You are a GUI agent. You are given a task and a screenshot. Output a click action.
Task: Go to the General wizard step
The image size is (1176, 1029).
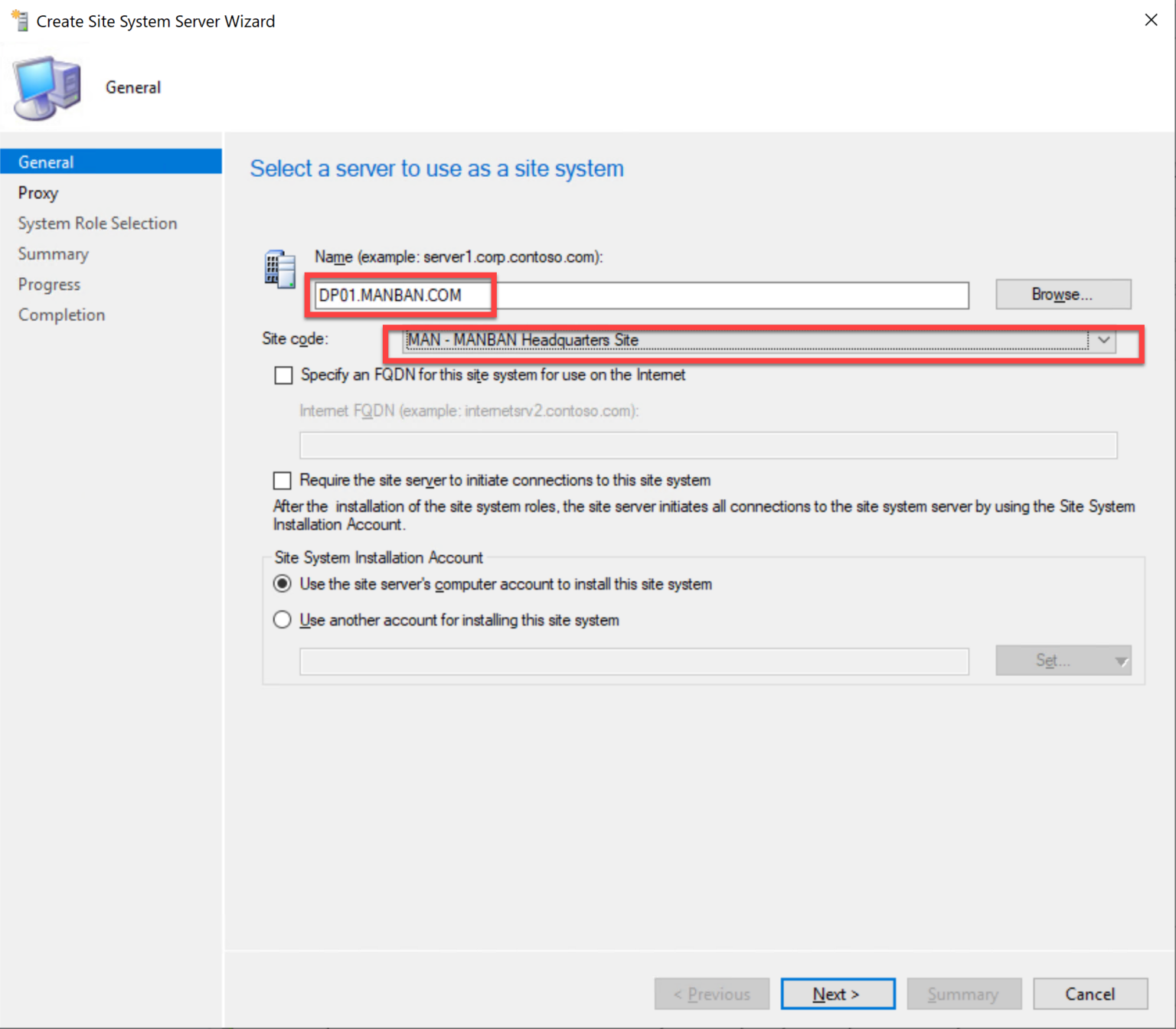click(x=111, y=162)
